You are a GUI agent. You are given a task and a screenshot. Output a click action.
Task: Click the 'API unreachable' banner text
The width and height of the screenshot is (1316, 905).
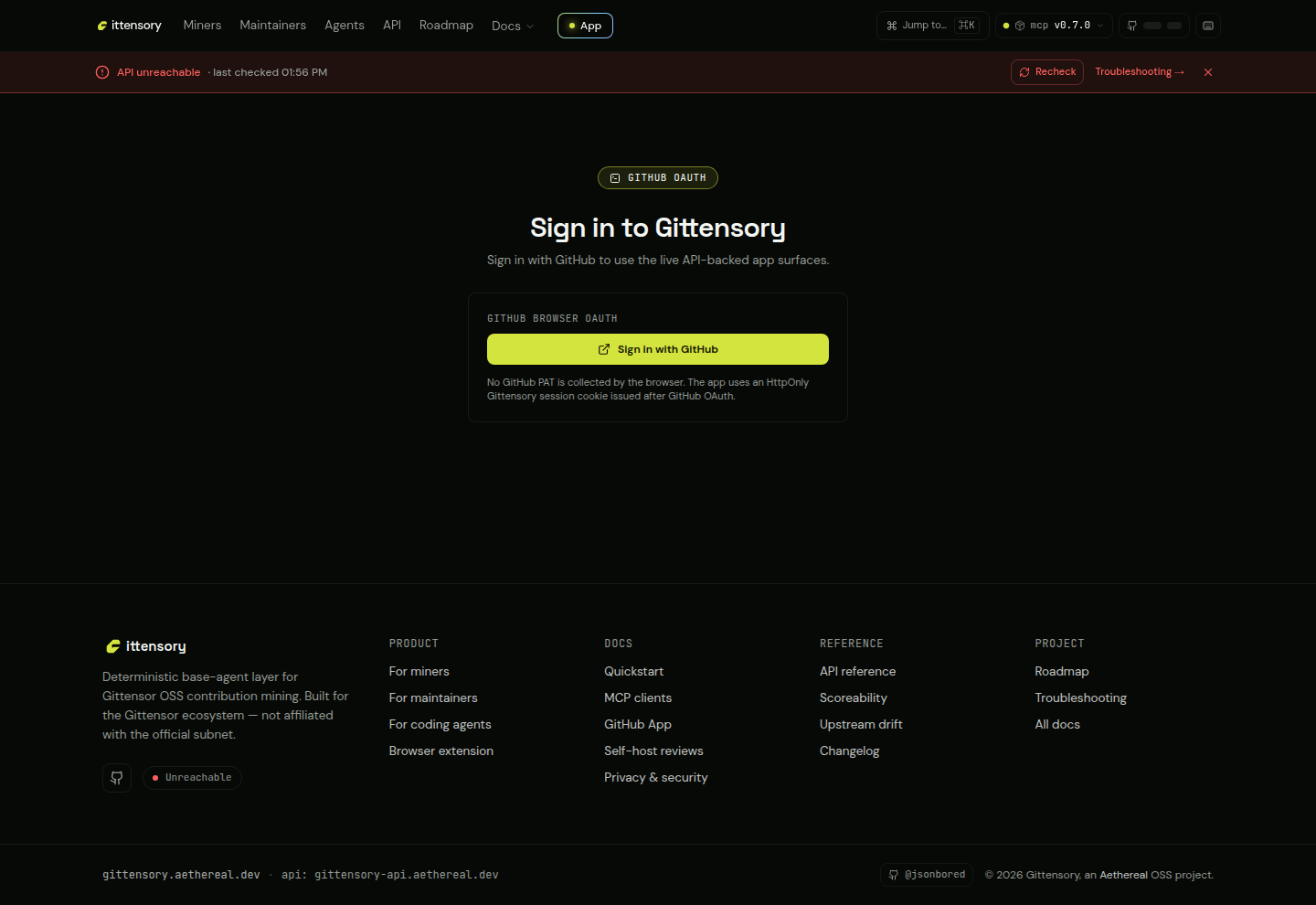pyautogui.click(x=158, y=72)
